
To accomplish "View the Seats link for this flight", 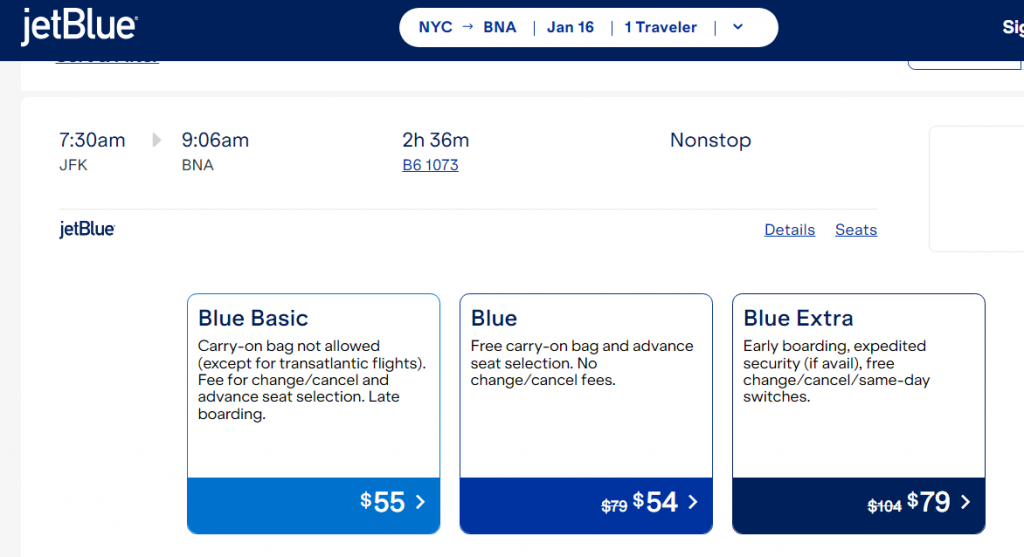I will pos(856,230).
